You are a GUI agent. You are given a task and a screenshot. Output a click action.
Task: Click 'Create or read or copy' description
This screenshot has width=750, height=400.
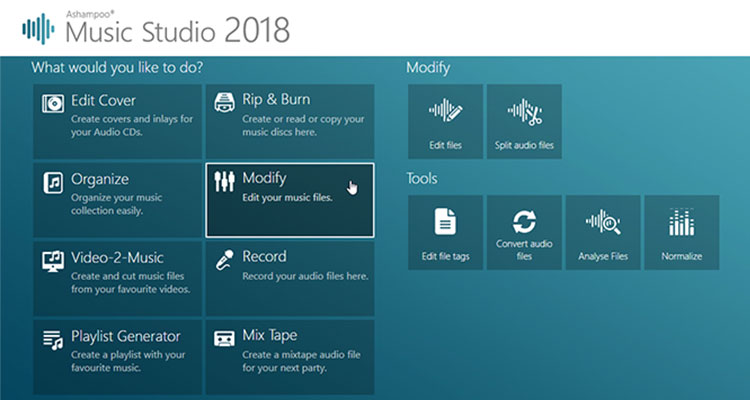tap(303, 125)
